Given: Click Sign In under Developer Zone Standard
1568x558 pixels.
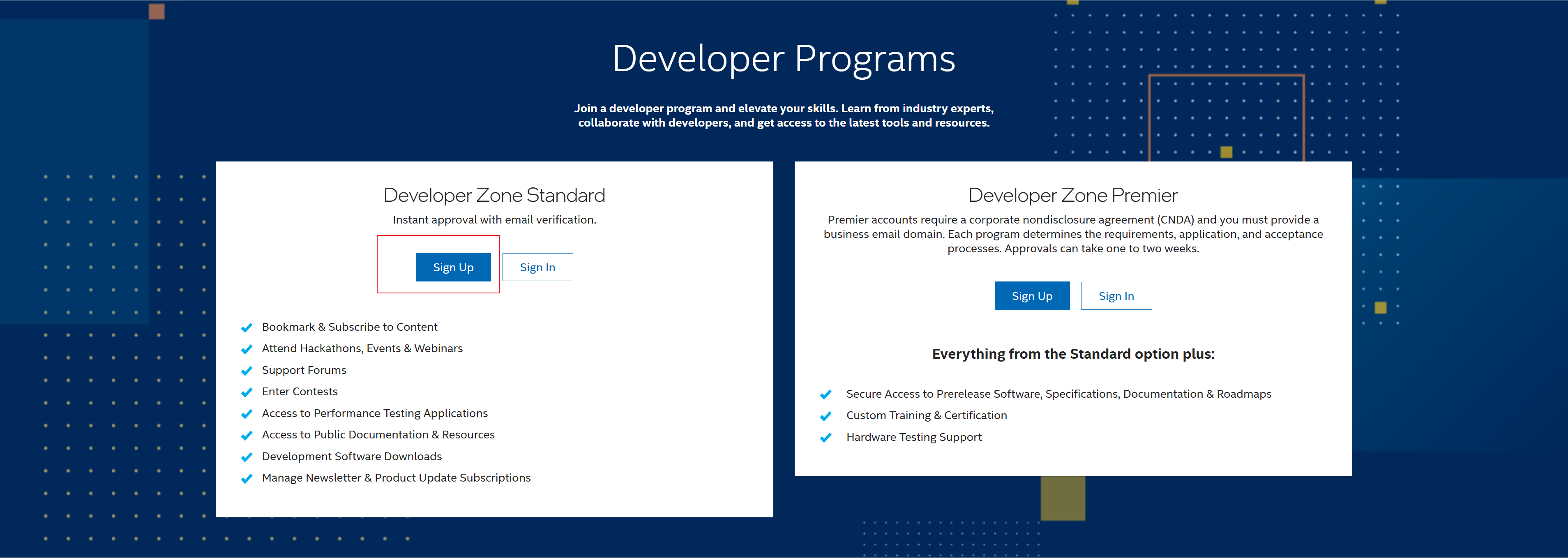Looking at the screenshot, I should click(x=537, y=267).
